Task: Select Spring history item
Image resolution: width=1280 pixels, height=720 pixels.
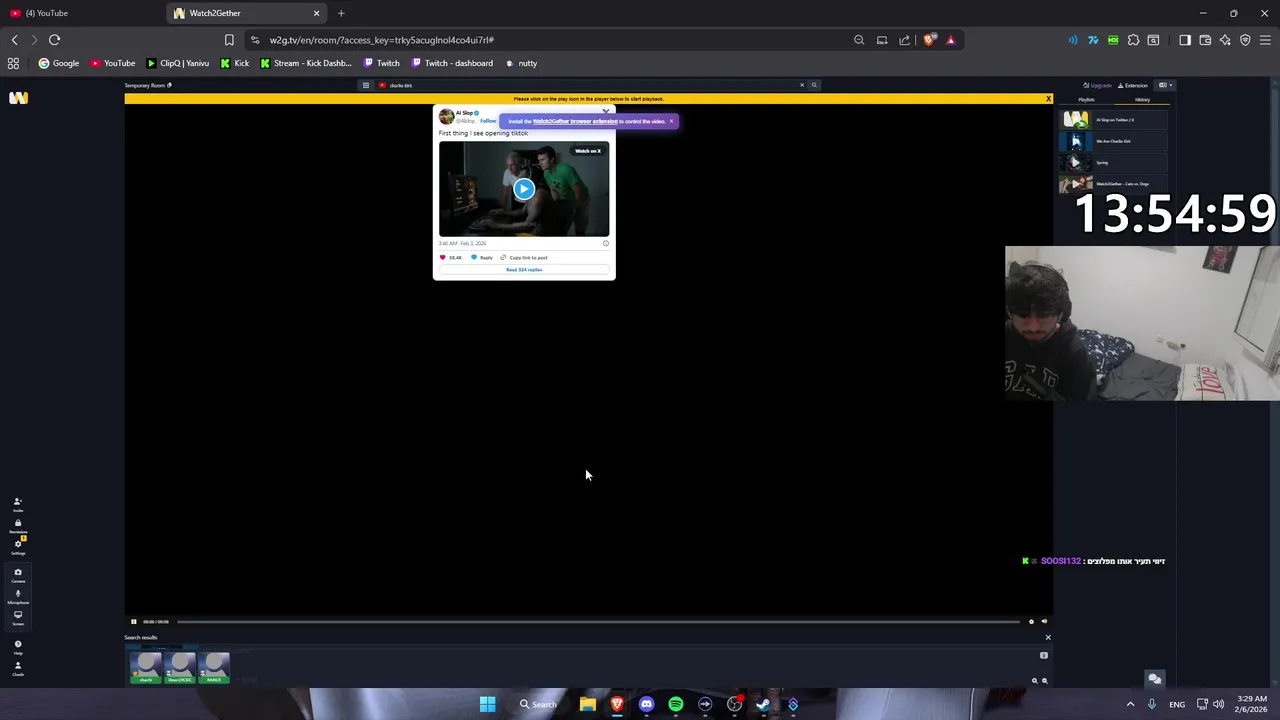Action: pyautogui.click(x=1113, y=162)
